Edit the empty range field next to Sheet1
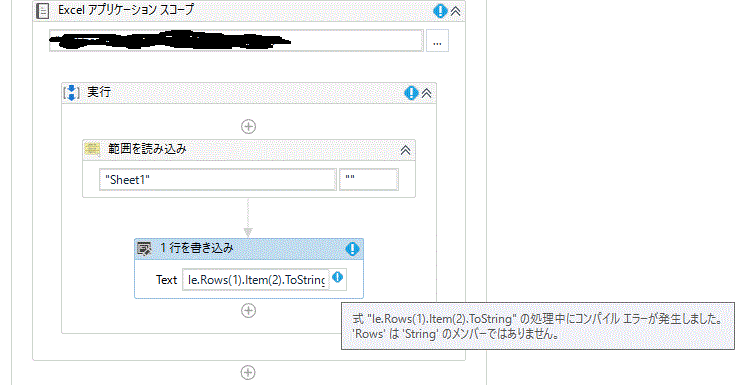The width and height of the screenshot is (741, 385). (x=369, y=180)
